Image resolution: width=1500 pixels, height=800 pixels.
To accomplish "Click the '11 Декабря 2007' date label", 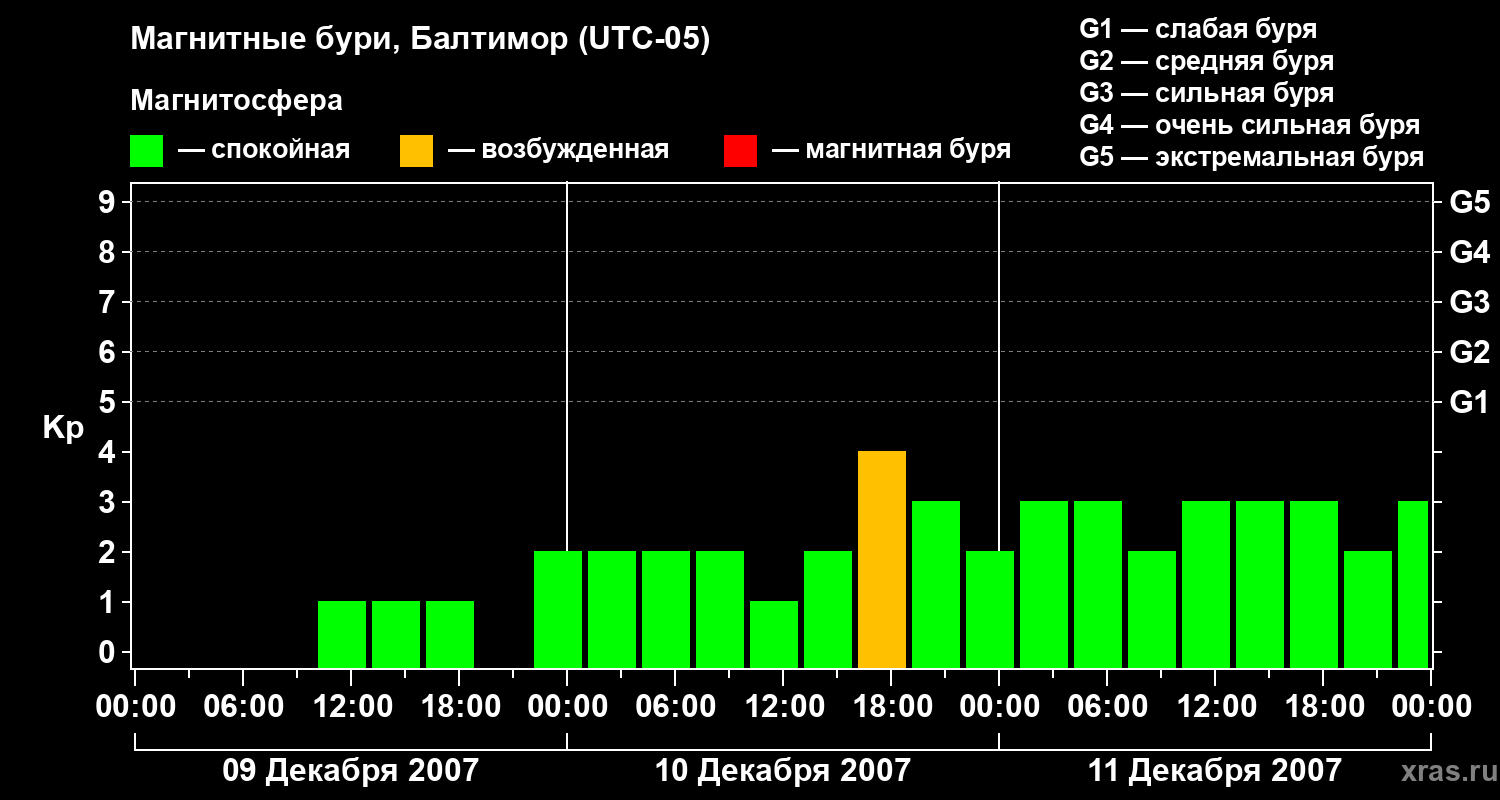I will pyautogui.click(x=1214, y=770).
